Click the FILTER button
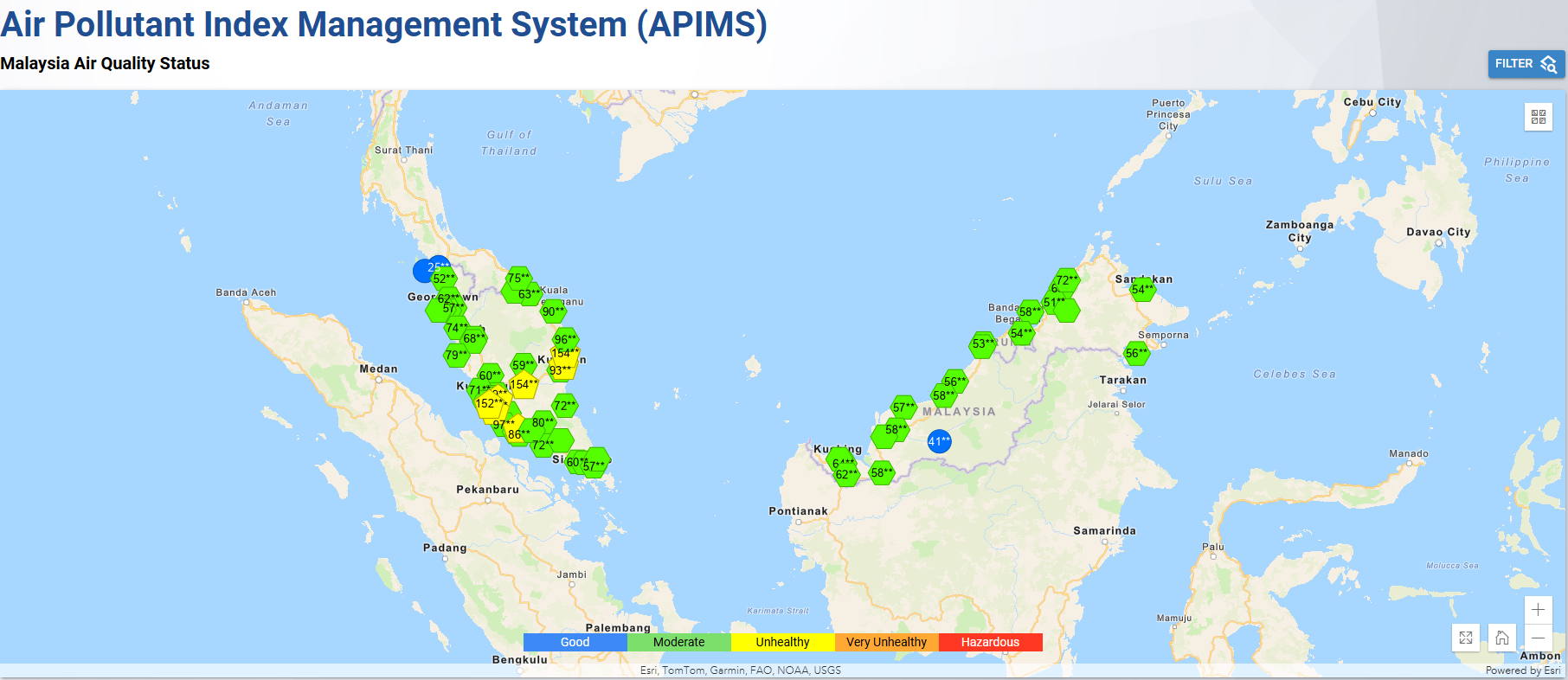 [x=1526, y=64]
